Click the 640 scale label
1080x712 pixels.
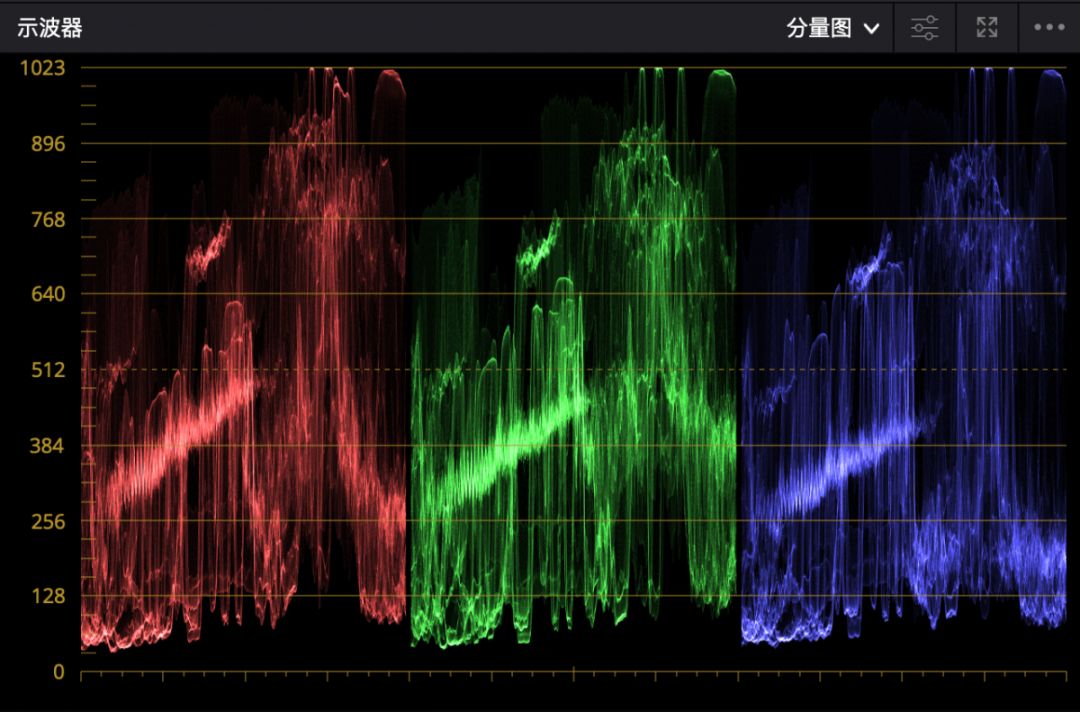click(48, 294)
